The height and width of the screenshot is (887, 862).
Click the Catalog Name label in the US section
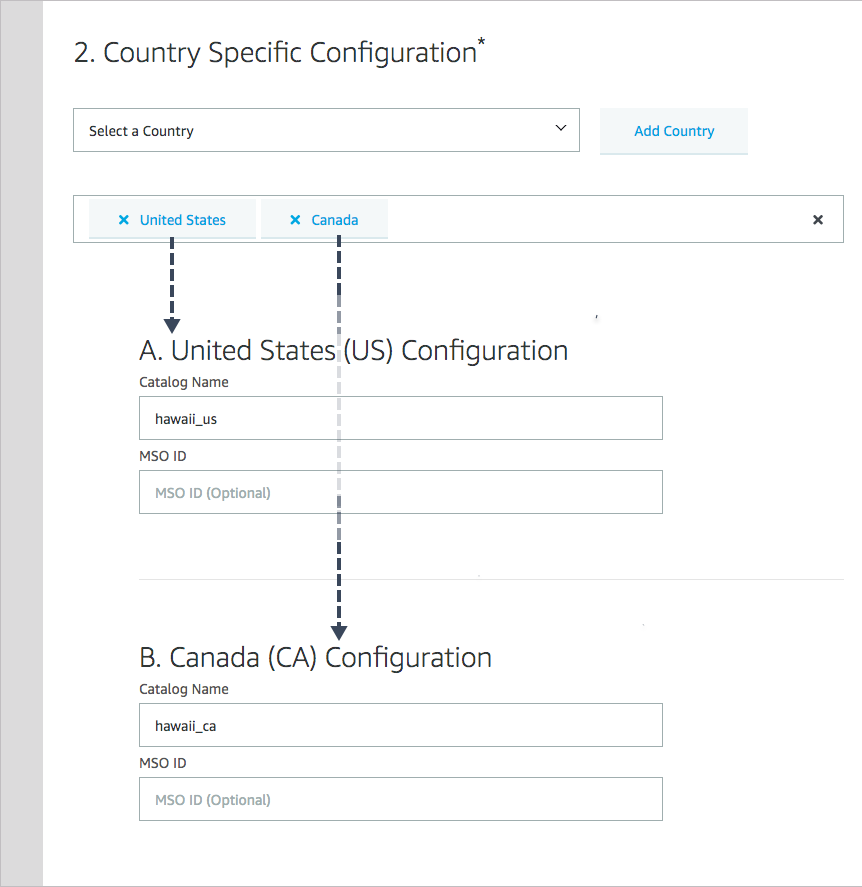(x=184, y=382)
